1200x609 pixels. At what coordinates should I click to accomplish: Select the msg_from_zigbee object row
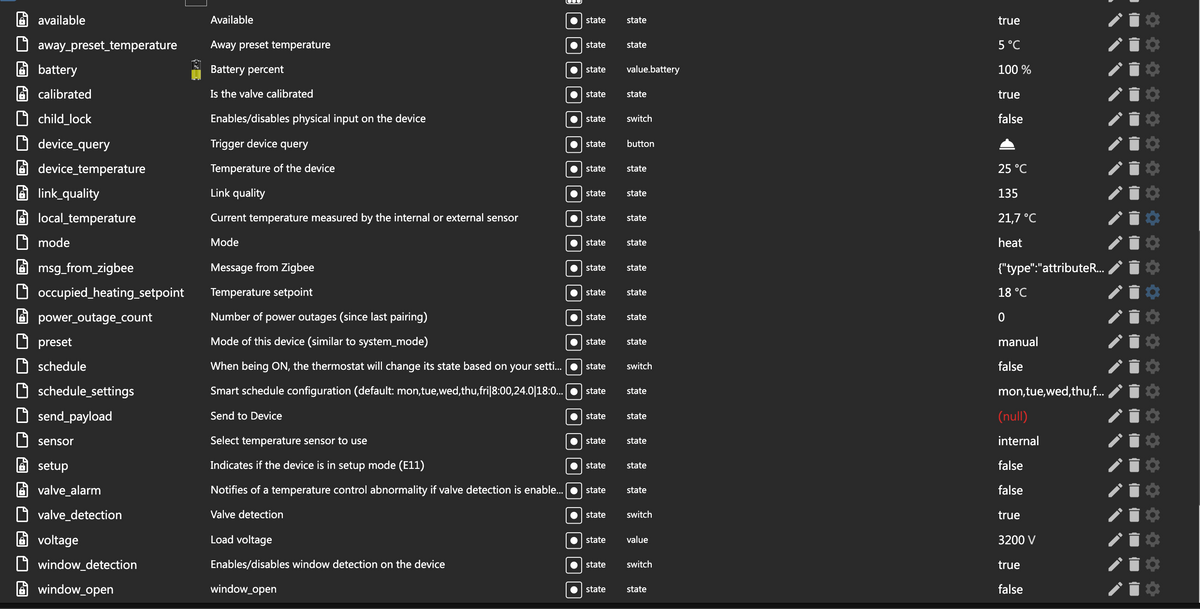pyautogui.click(x=85, y=268)
